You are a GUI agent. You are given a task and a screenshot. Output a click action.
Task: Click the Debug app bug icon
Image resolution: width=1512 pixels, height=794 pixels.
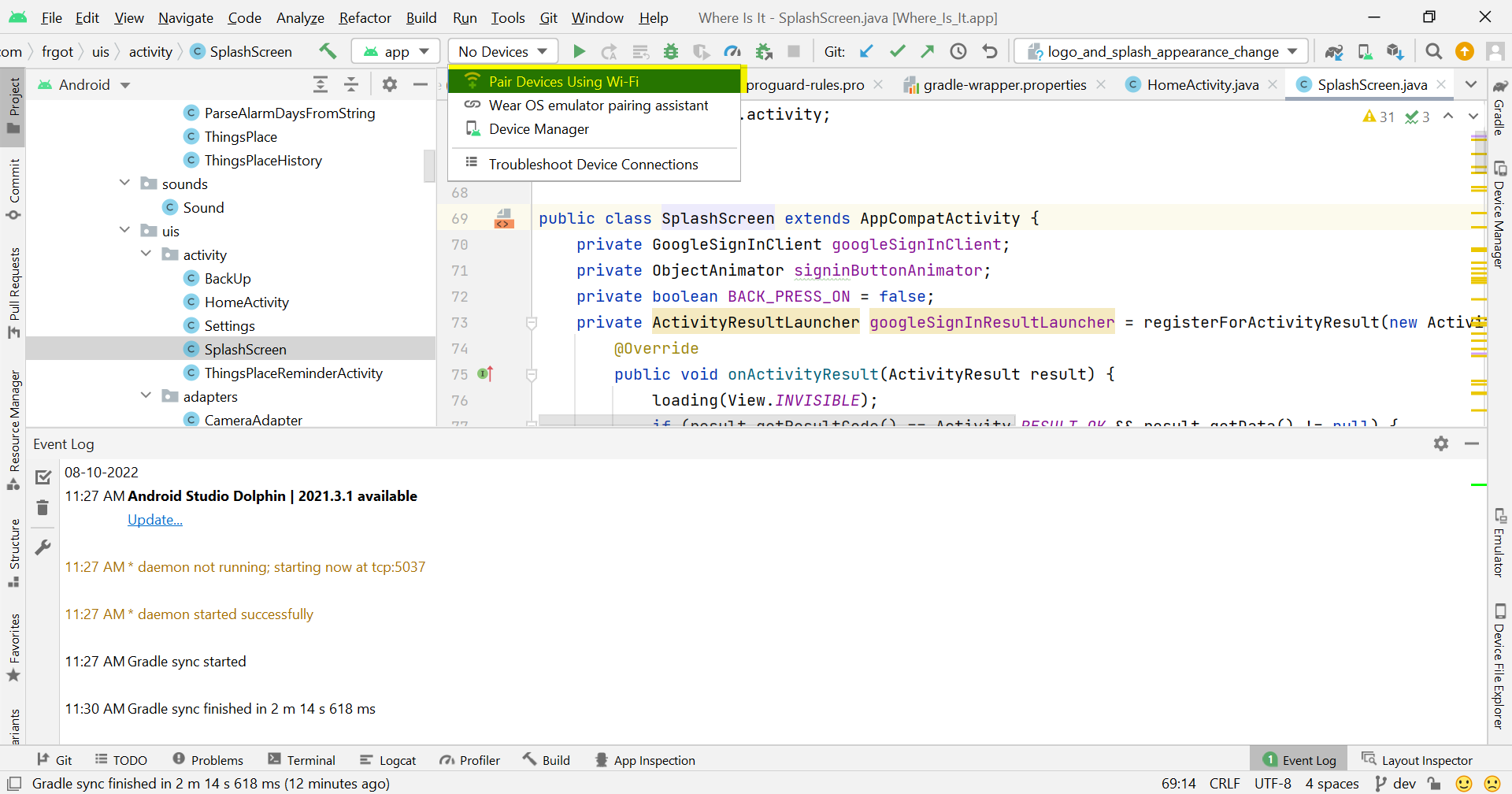coord(671,52)
